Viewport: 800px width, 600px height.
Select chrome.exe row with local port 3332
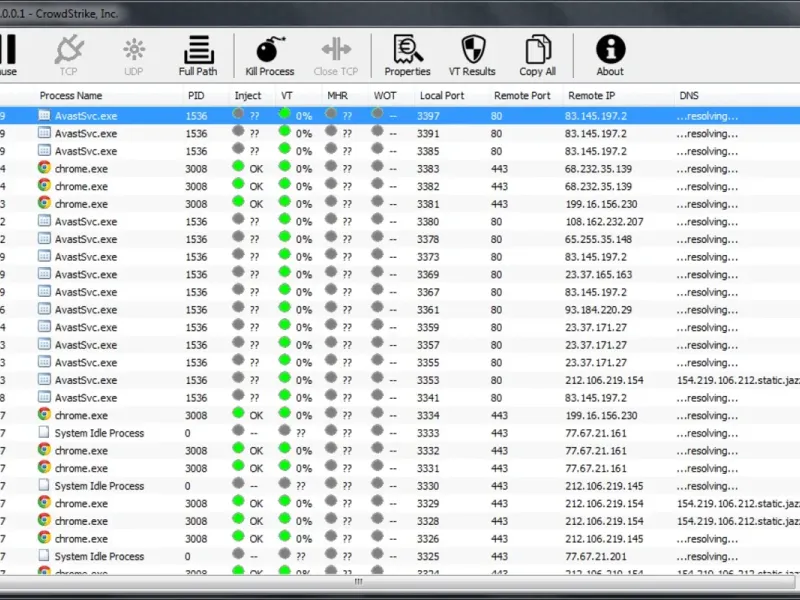pos(400,451)
